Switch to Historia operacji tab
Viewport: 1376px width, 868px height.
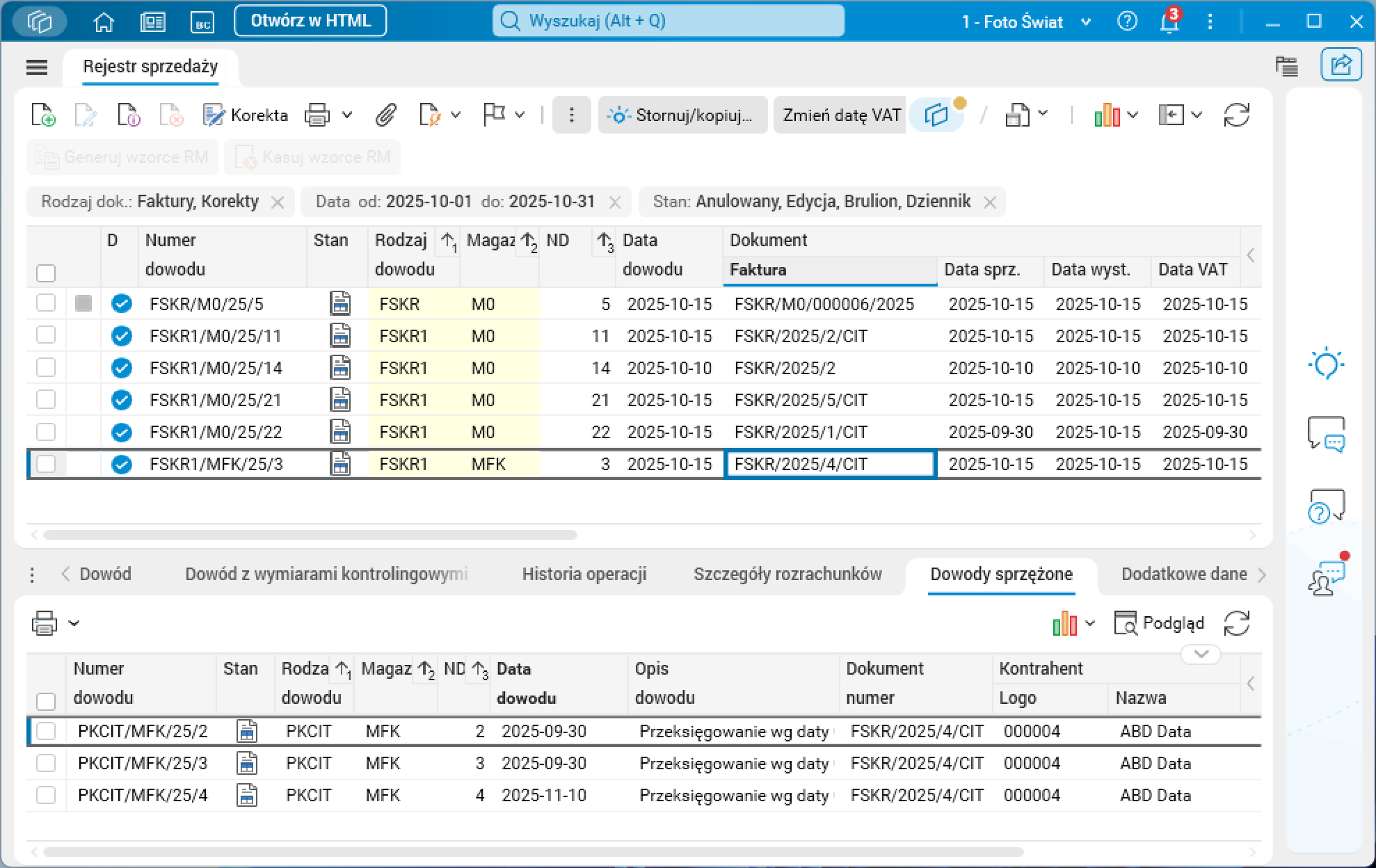pos(584,574)
